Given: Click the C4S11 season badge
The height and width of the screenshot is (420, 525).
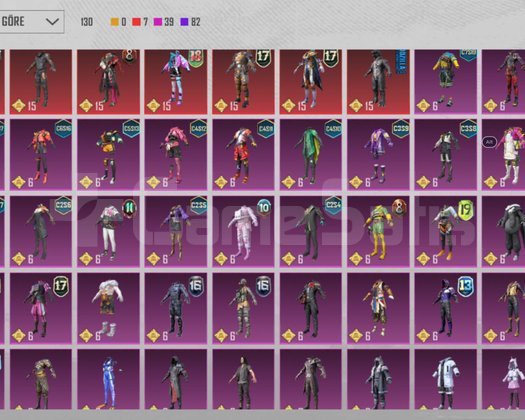Looking at the screenshot, I should pyautogui.click(x=266, y=129).
